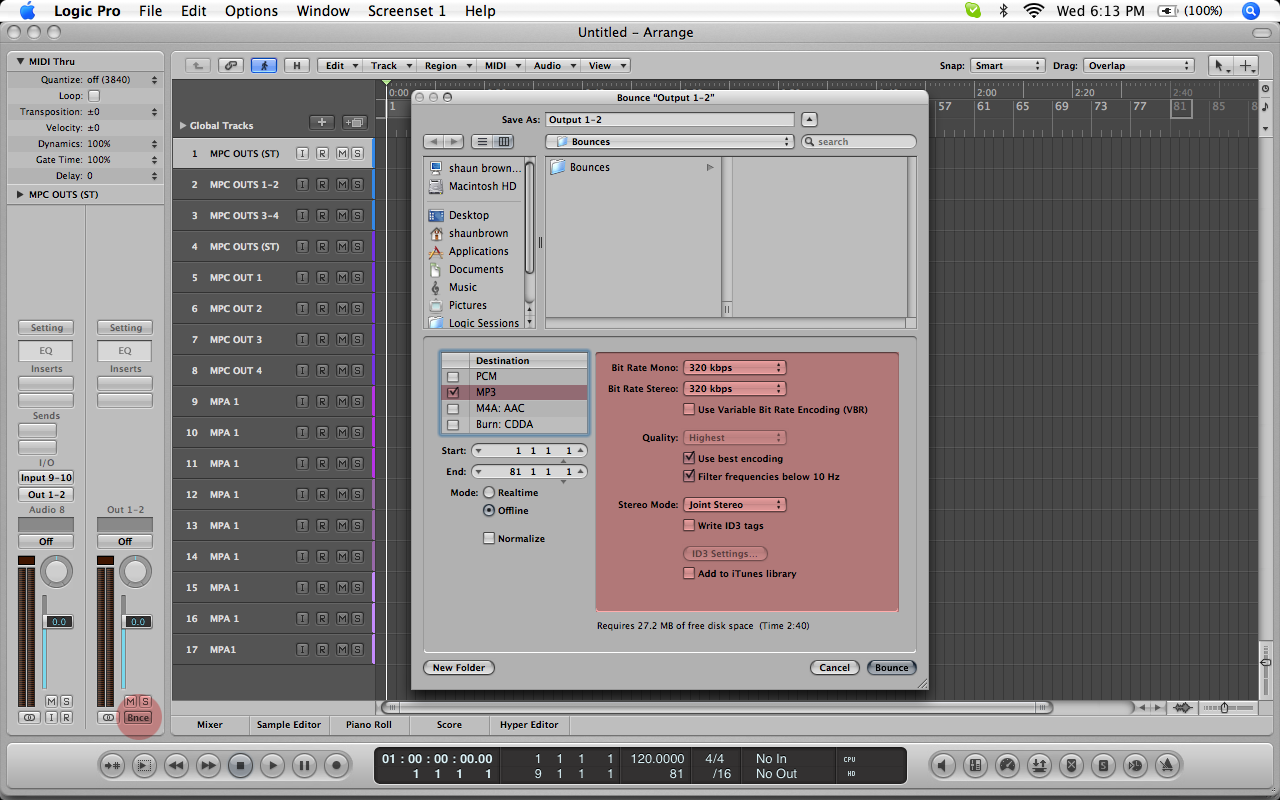Click the Solo mode icon in transport
The image size is (1280, 800).
pos(1103,766)
